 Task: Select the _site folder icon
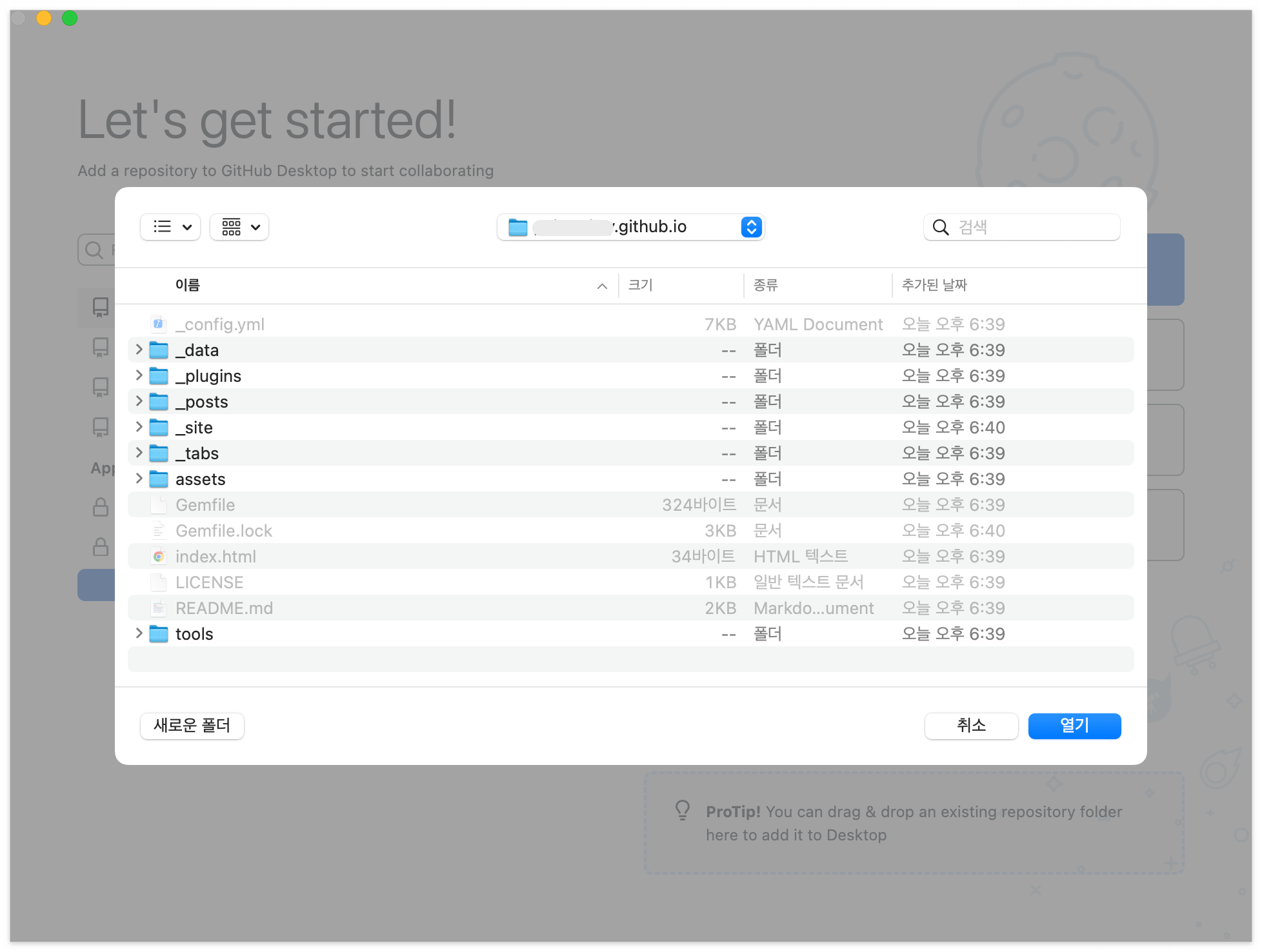tap(159, 427)
